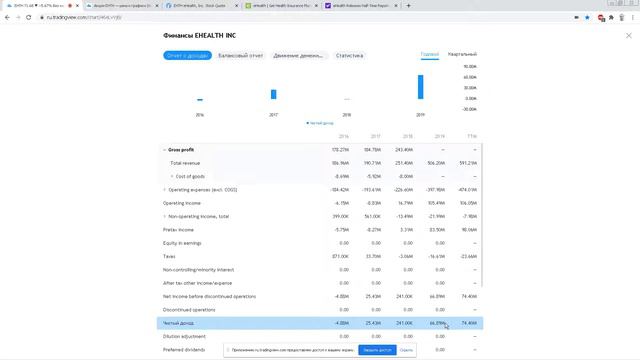
Task: Expand the Operating expenses (excl. COGS) row
Action: coord(164,190)
